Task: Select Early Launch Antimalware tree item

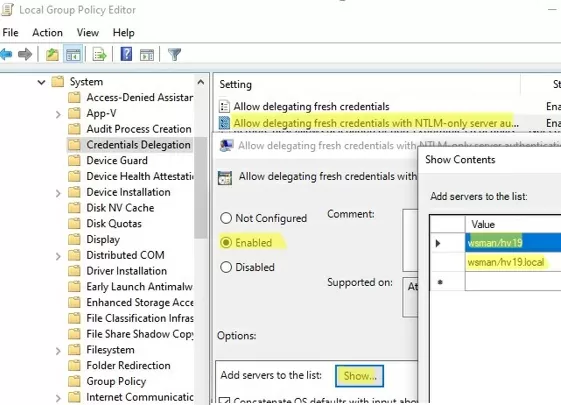Action: pyautogui.click(x=139, y=287)
